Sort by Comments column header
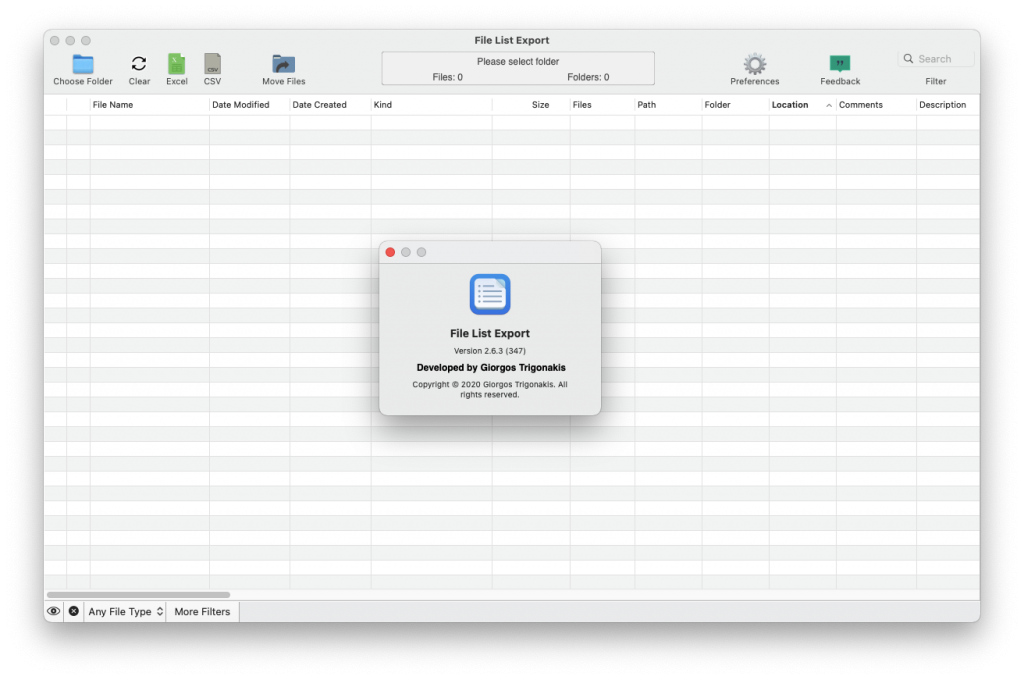The image size is (1024, 680). 876,105
